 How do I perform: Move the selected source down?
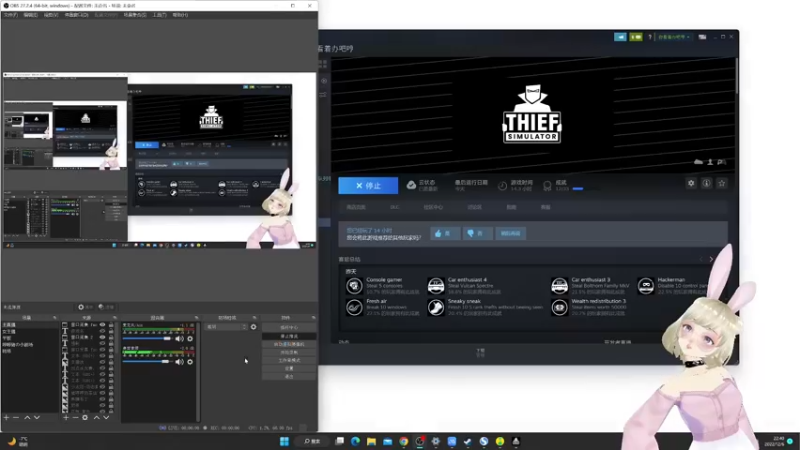click(x=106, y=417)
